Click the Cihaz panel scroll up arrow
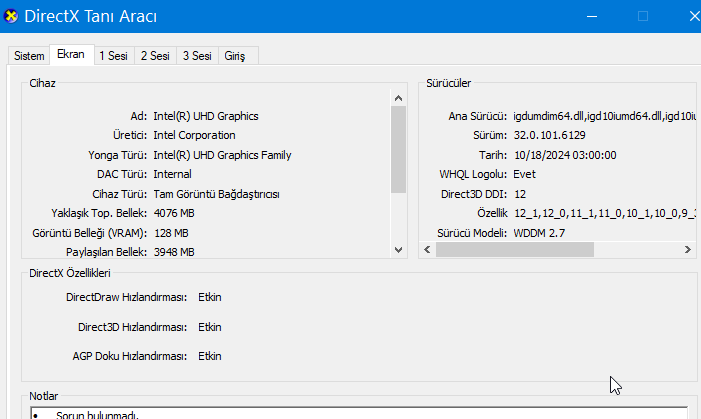 (398, 98)
